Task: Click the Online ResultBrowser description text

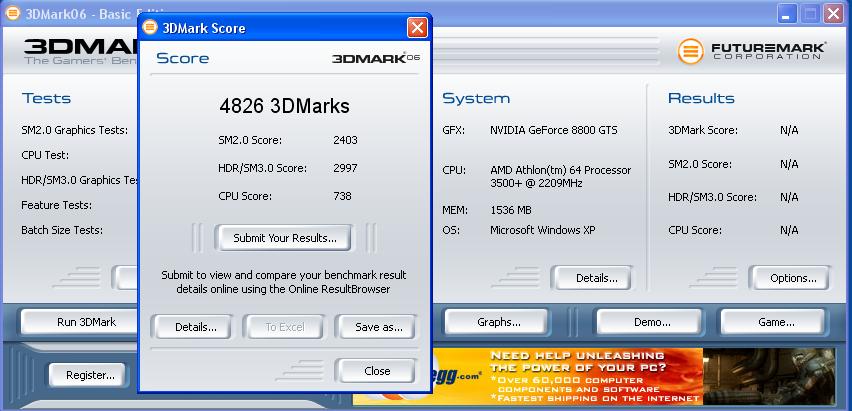Action: pyautogui.click(x=283, y=282)
